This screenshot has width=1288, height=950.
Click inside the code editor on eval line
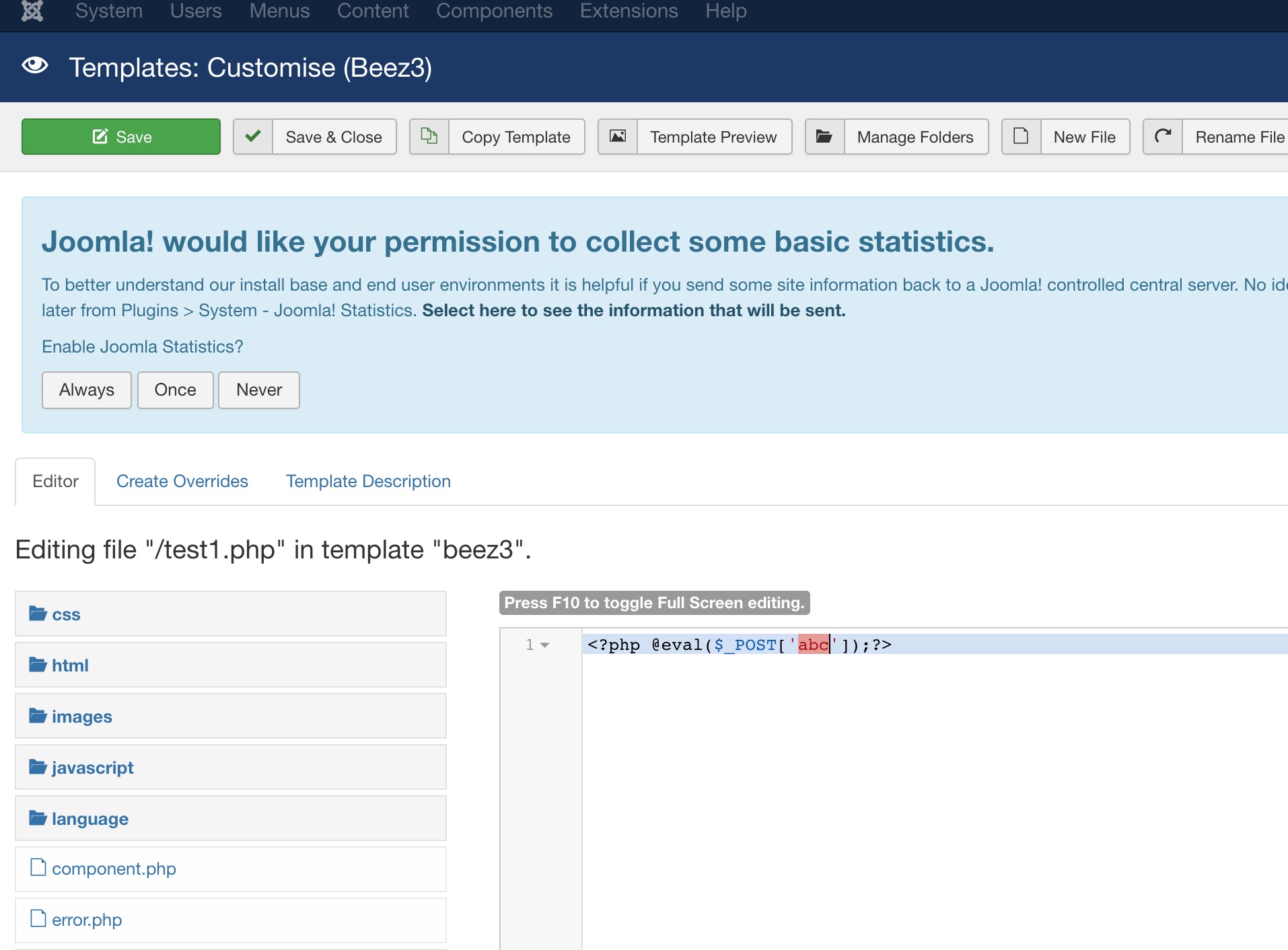[935, 645]
